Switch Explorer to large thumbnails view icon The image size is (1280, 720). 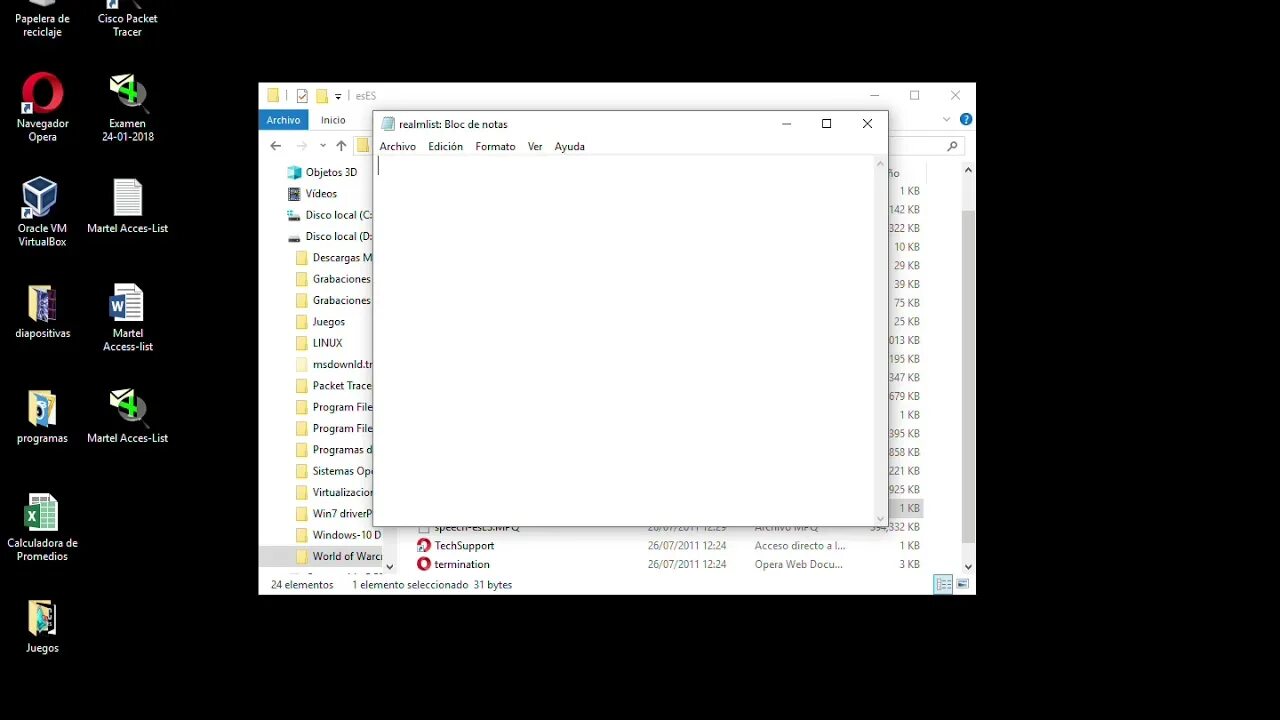[961, 585]
